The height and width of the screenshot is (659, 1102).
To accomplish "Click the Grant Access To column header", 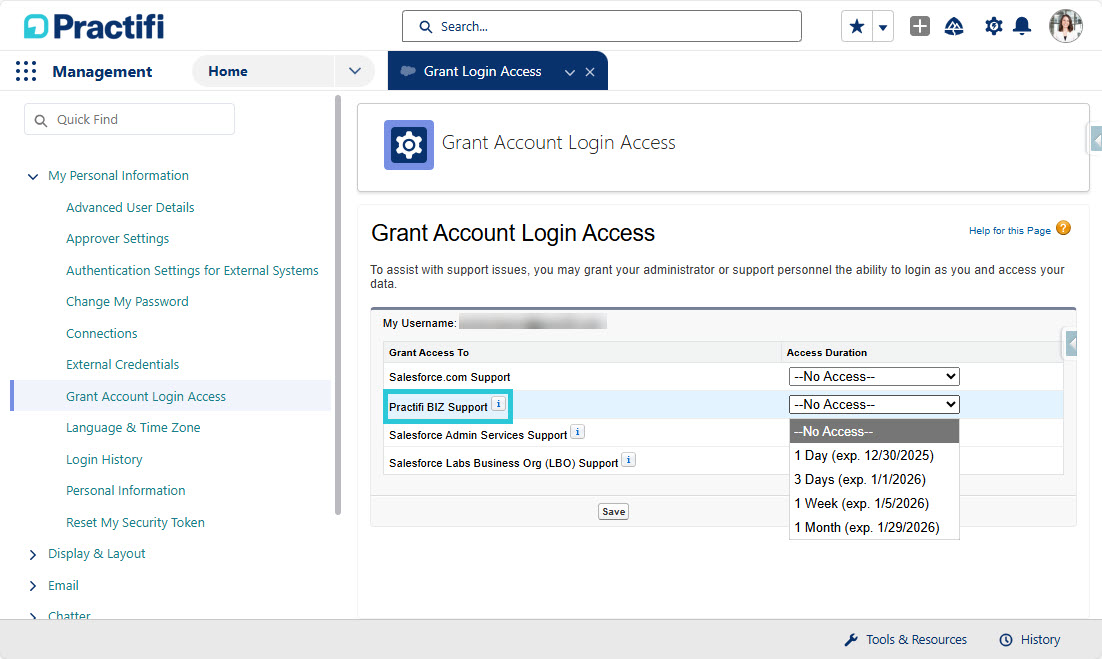I will [429, 353].
